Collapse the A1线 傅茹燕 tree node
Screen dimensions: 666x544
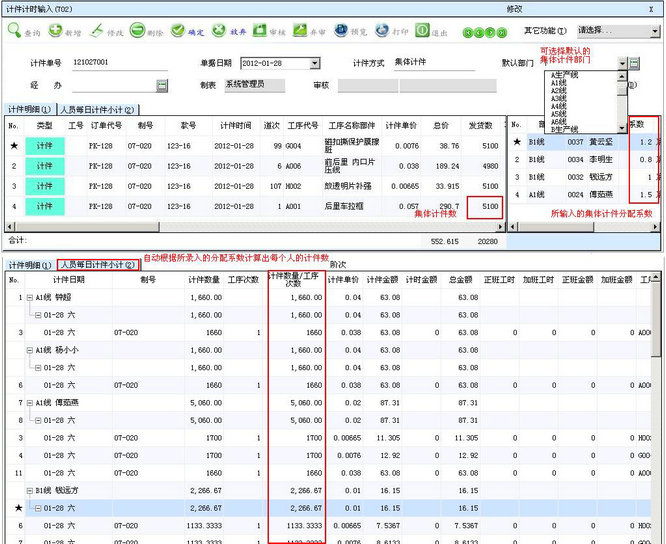click(x=30, y=403)
